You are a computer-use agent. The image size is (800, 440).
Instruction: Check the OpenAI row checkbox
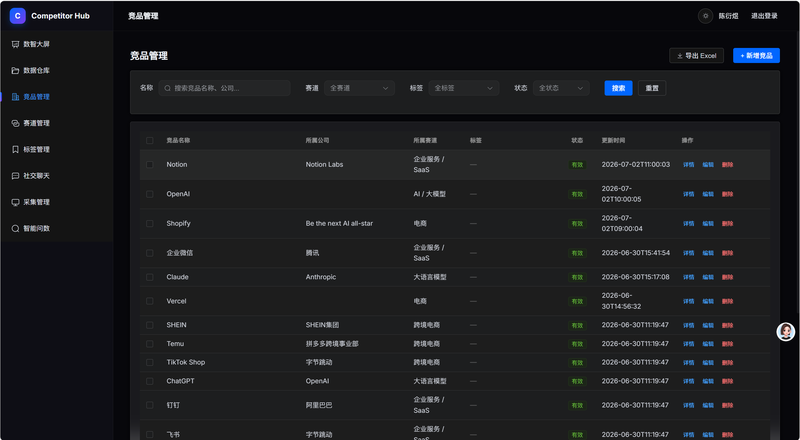coord(149,194)
